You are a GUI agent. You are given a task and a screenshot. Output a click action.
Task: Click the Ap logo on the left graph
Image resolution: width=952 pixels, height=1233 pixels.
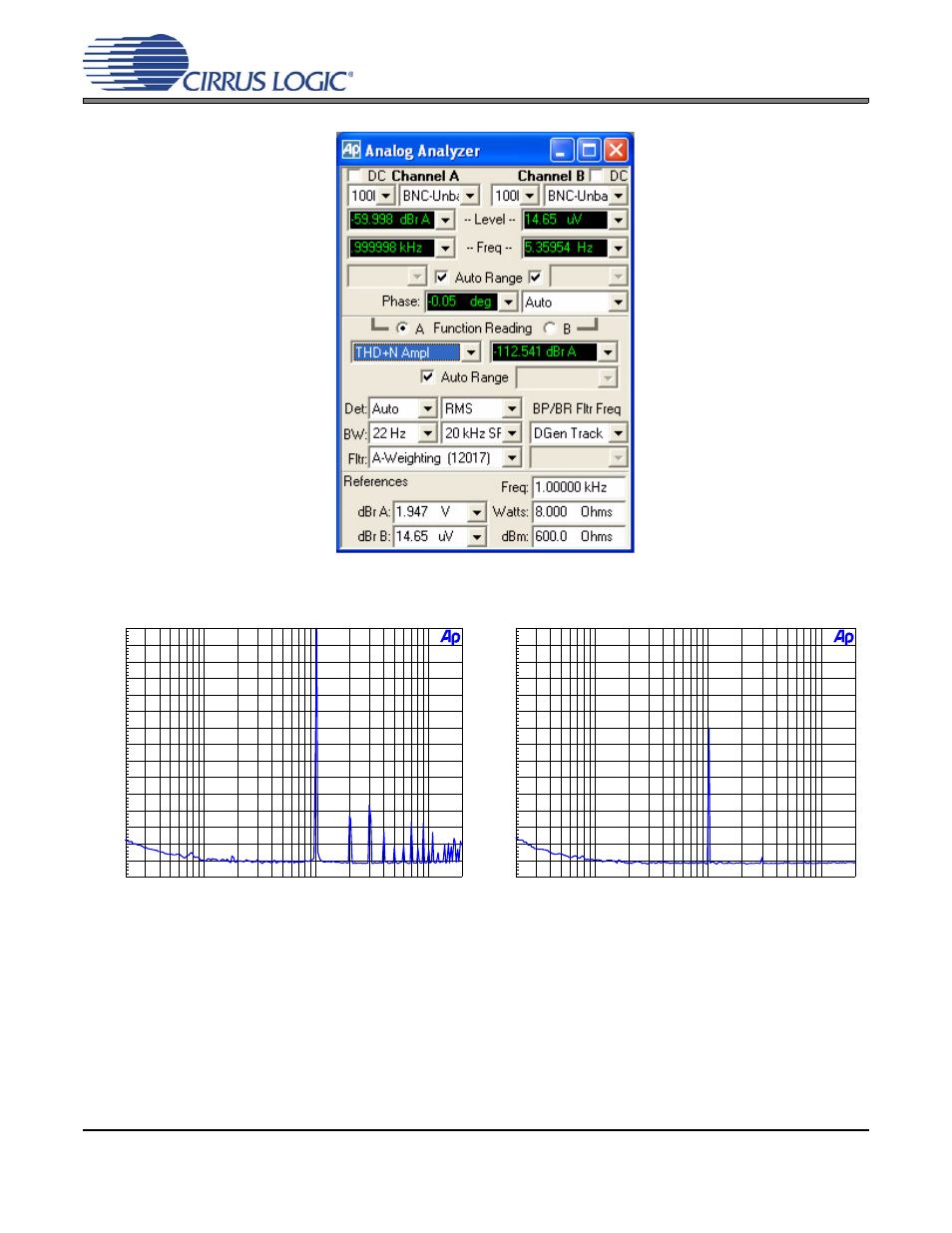tap(451, 637)
